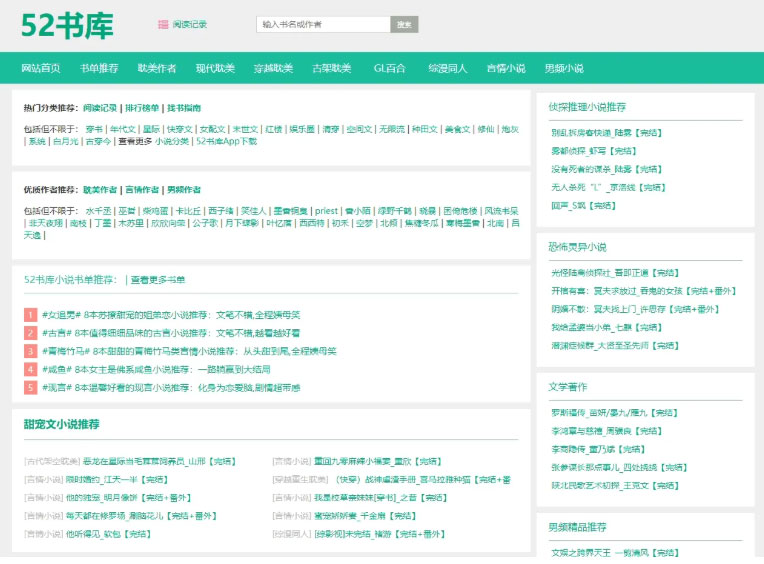Open novel 他听得见_软包
Image resolution: width=764 pixels, height=564 pixels.
pos(108,534)
